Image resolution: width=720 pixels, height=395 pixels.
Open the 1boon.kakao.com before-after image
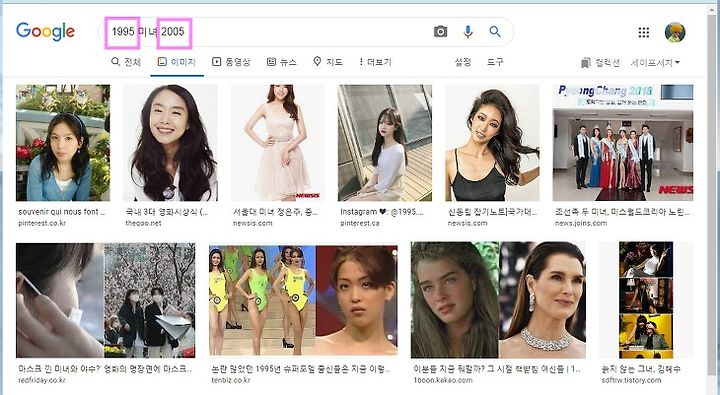(498, 300)
